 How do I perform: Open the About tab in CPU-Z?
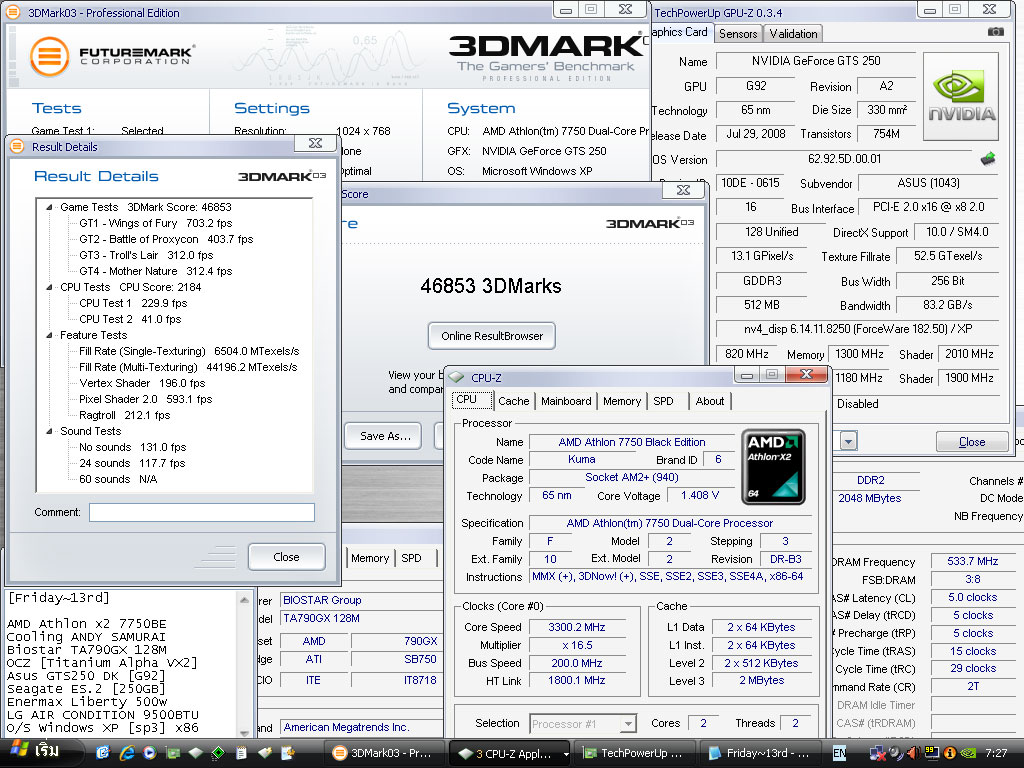[x=710, y=401]
